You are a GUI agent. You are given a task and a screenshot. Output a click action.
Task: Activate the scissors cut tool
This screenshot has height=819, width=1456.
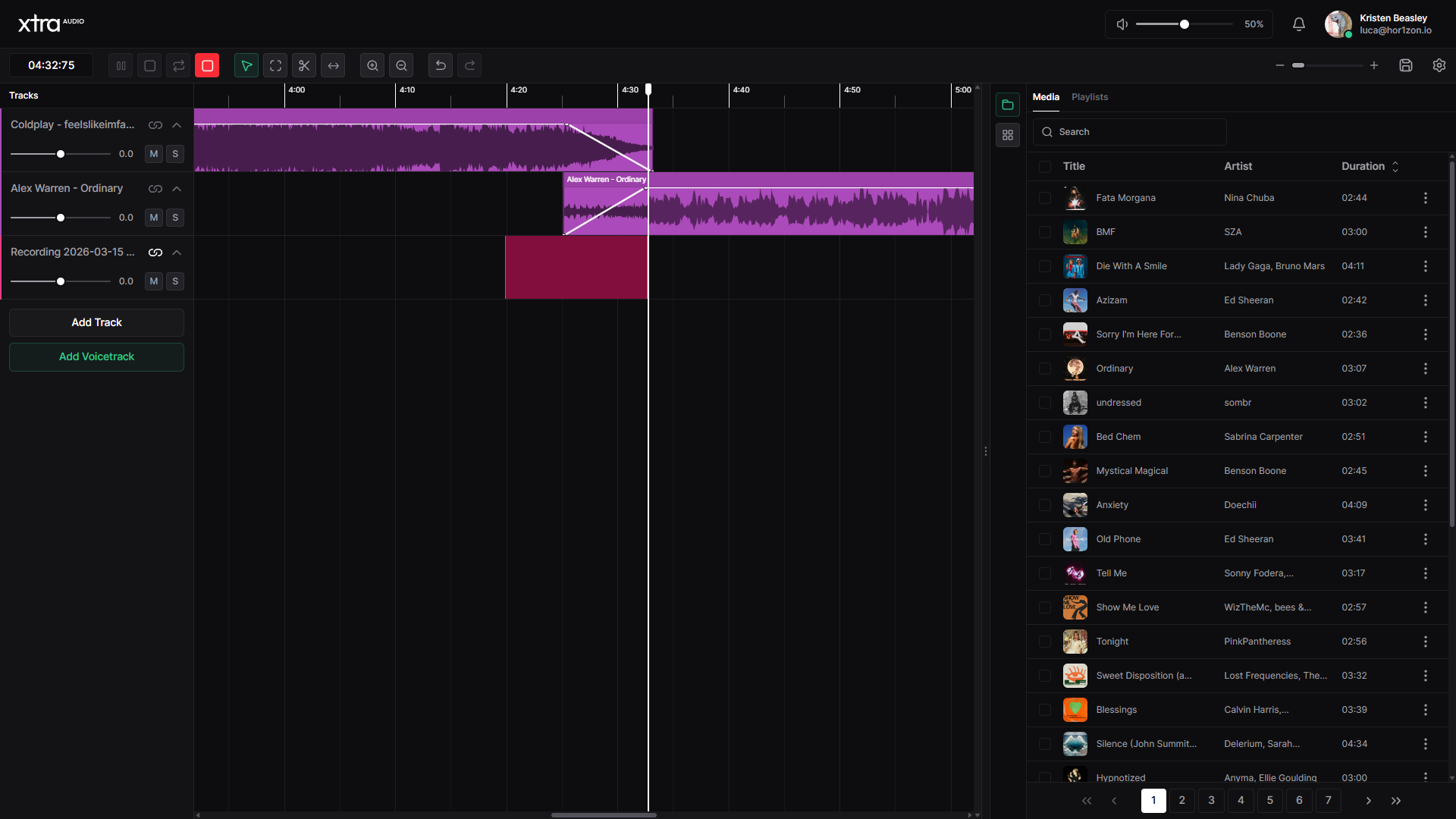coord(303,65)
